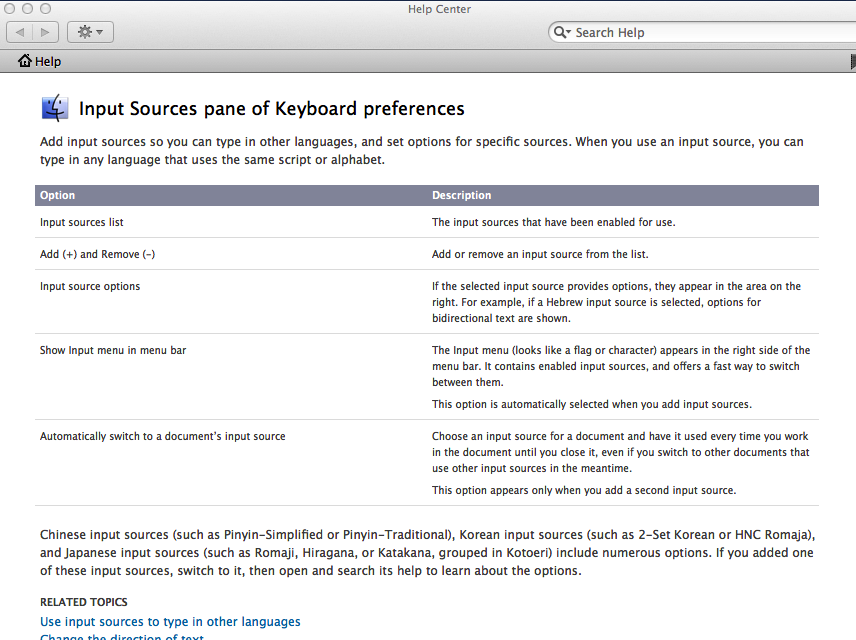This screenshot has height=640, width=856.
Task: Open the magnifying glass search options
Action: 562,32
